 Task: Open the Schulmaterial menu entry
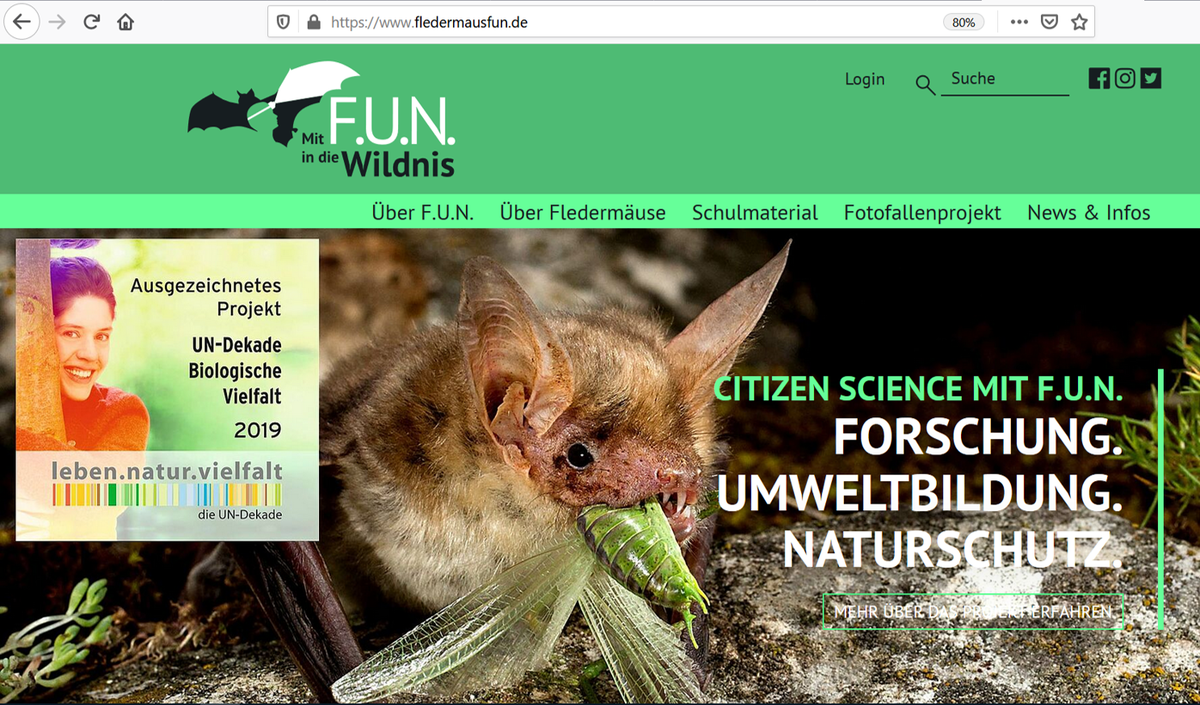[754, 213]
